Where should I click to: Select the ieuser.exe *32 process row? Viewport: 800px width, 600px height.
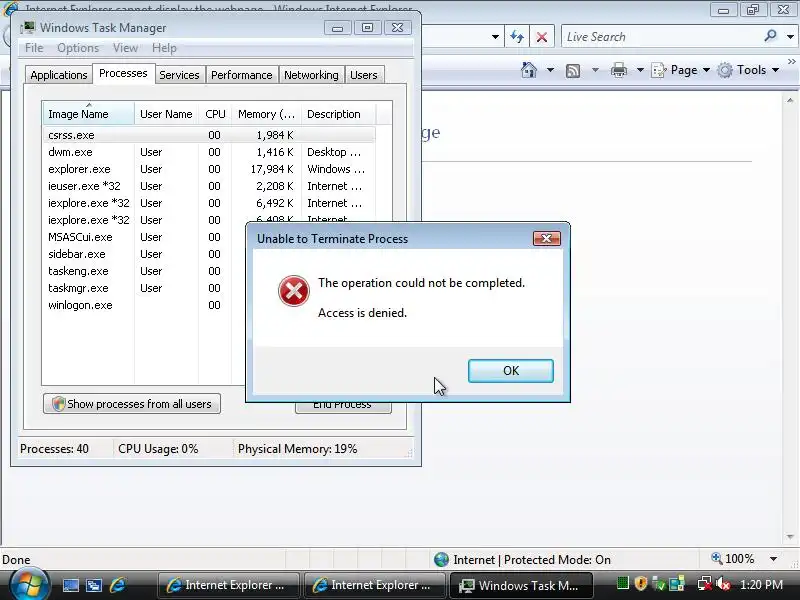tap(209, 186)
